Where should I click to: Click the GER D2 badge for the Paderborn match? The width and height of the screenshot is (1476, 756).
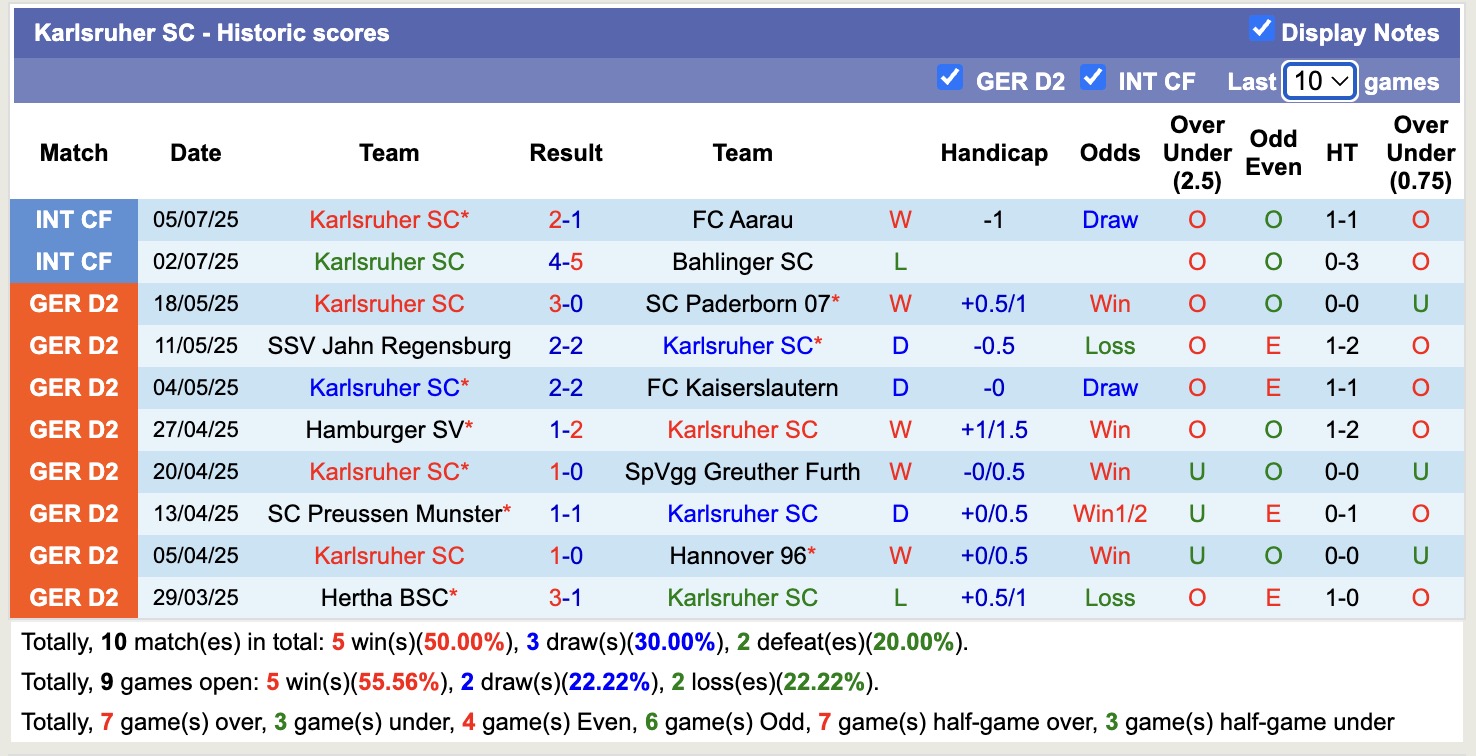click(74, 303)
